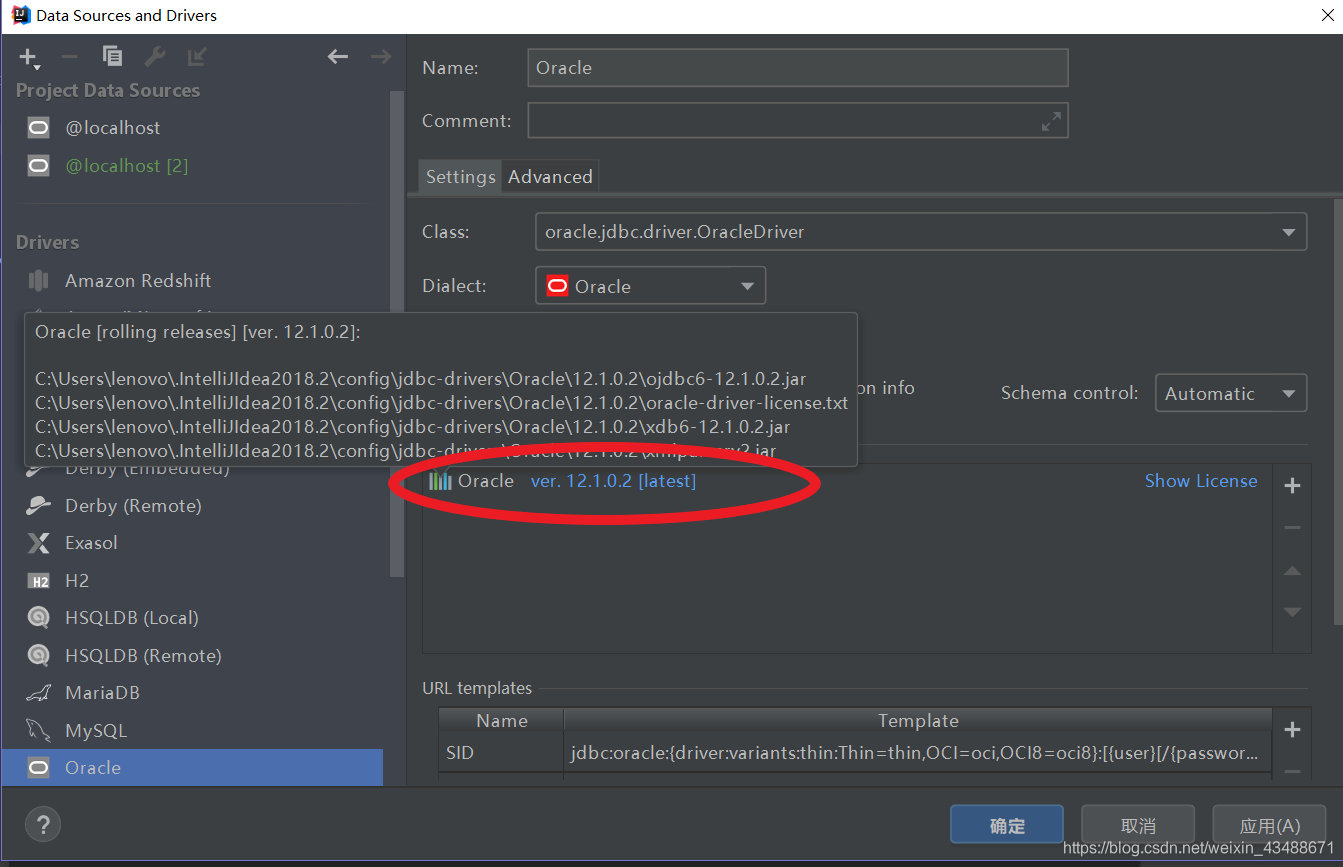
Task: Click the duplicate data source icon
Action: (x=112, y=57)
